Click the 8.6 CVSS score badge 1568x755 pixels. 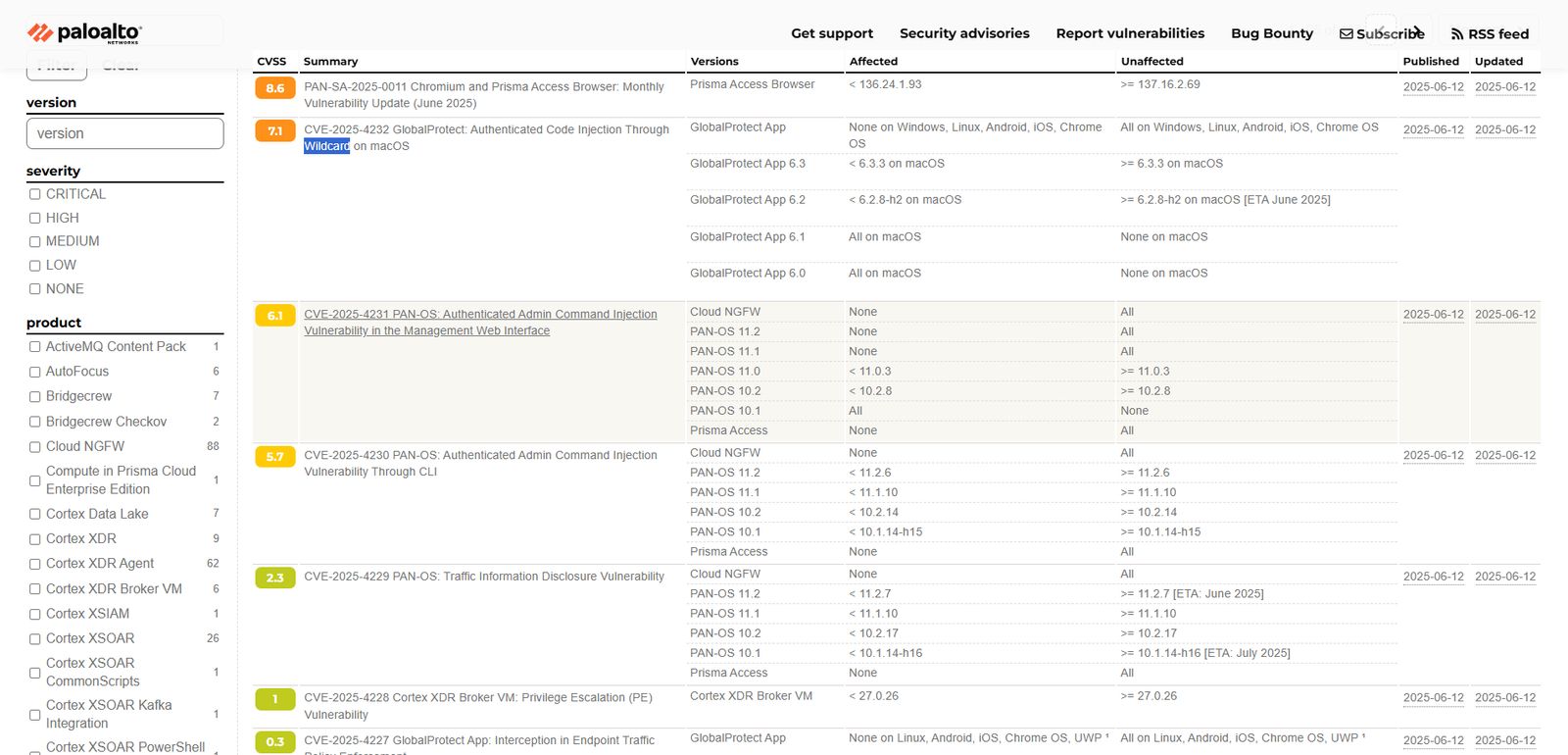point(275,88)
